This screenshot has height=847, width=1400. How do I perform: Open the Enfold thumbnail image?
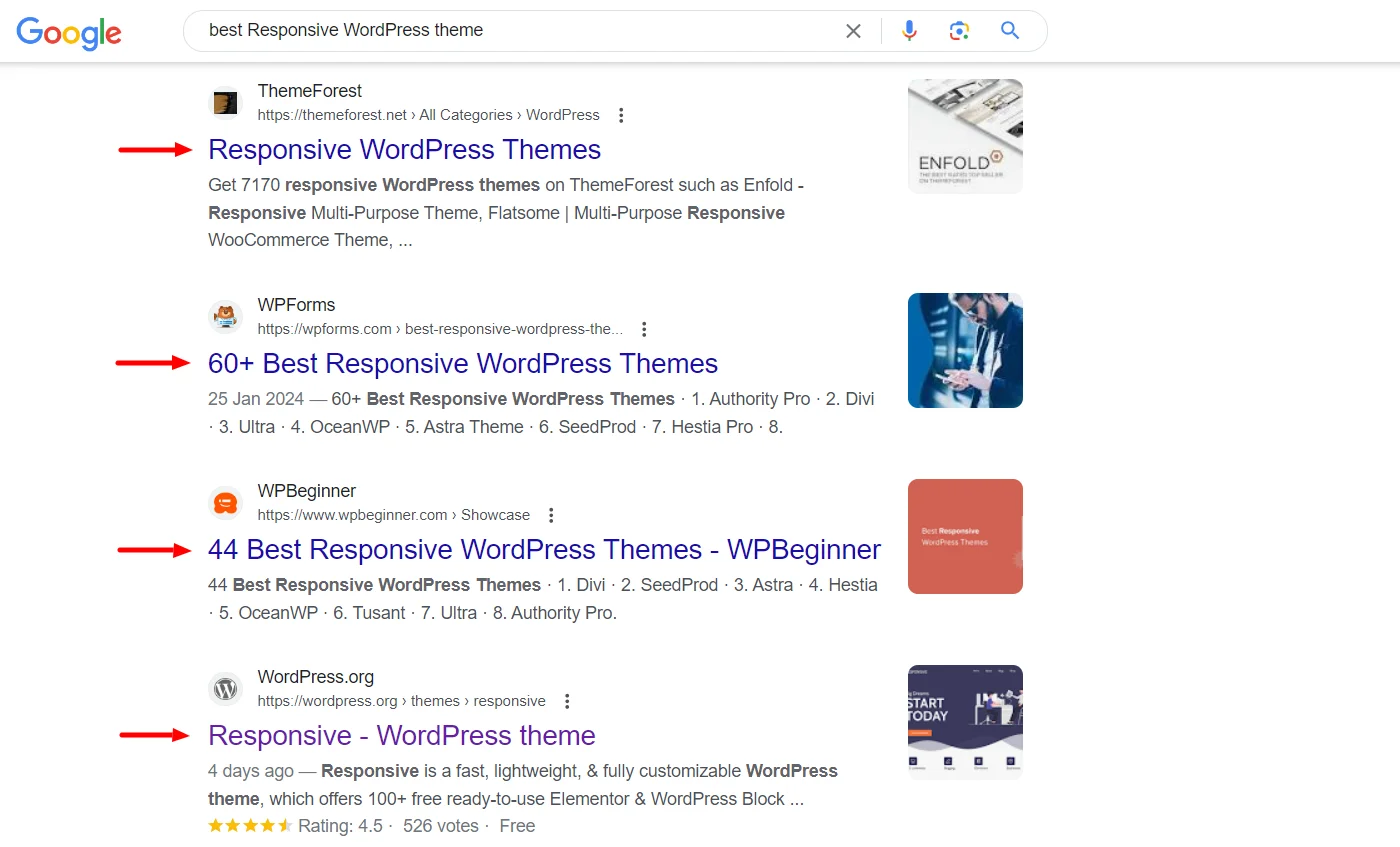pyautogui.click(x=965, y=136)
